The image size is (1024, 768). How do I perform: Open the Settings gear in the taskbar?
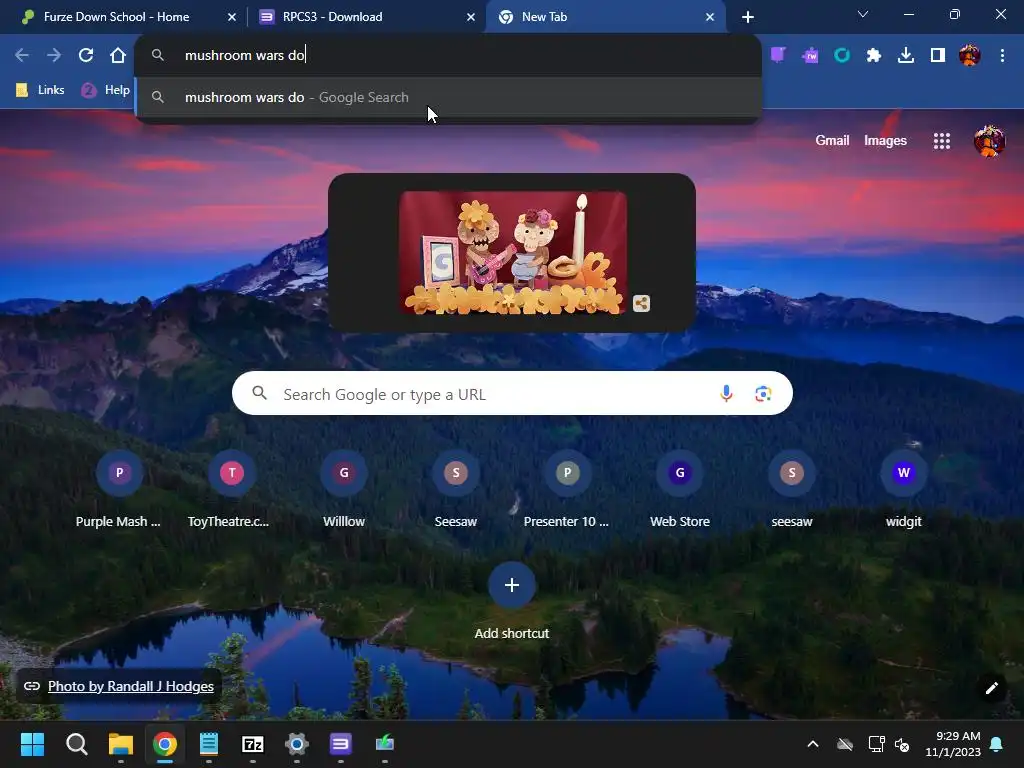296,744
